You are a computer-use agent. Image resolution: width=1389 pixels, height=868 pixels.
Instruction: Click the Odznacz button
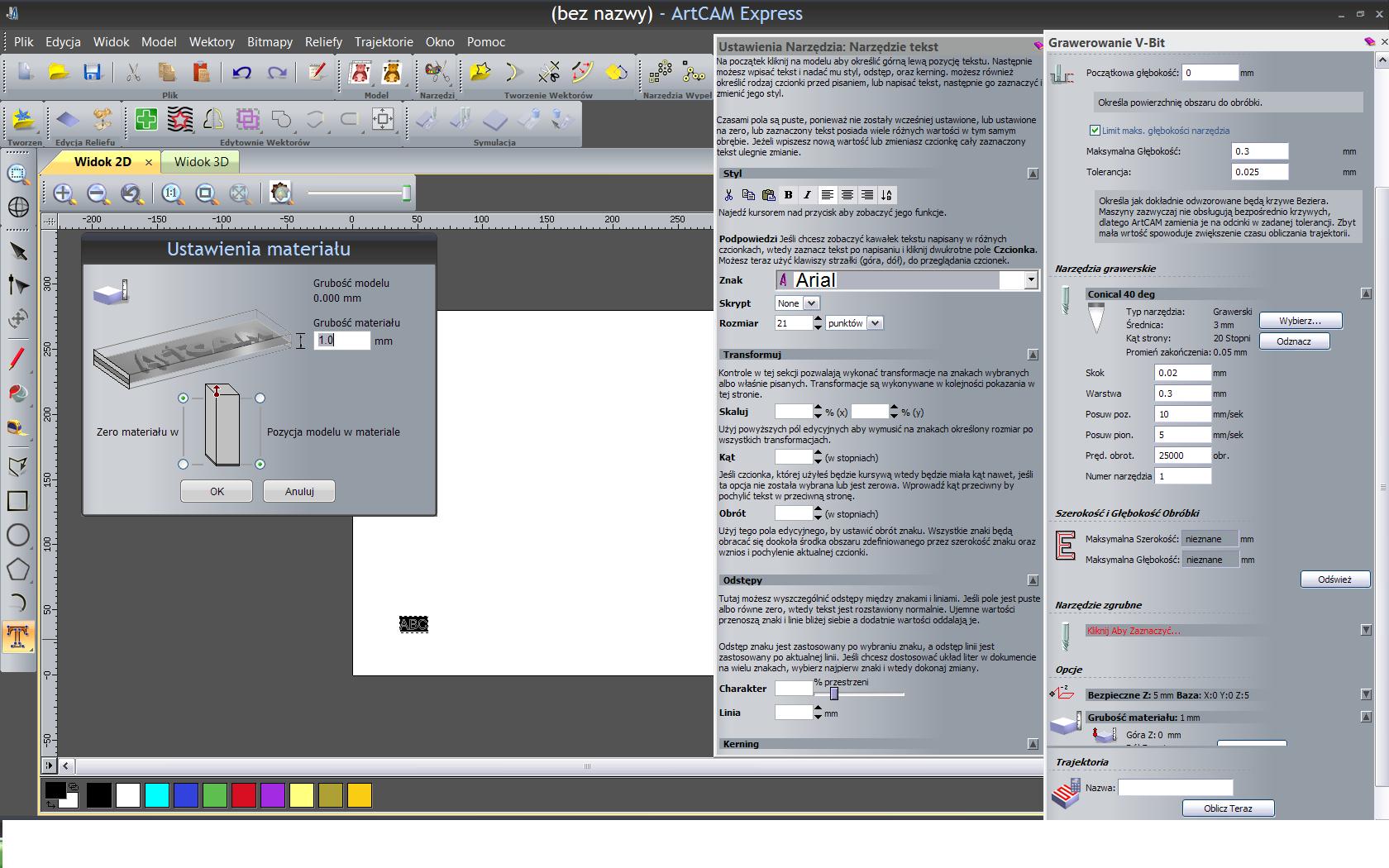click(1294, 341)
